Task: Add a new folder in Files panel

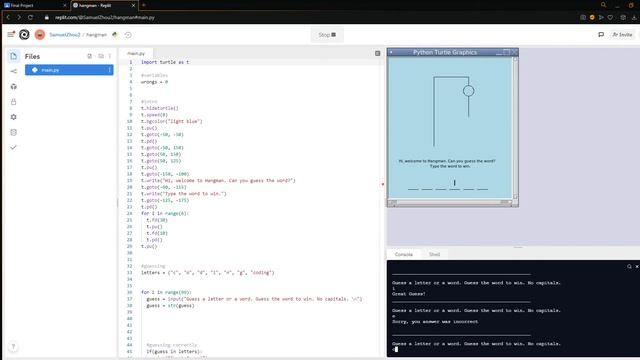Action: (101, 56)
